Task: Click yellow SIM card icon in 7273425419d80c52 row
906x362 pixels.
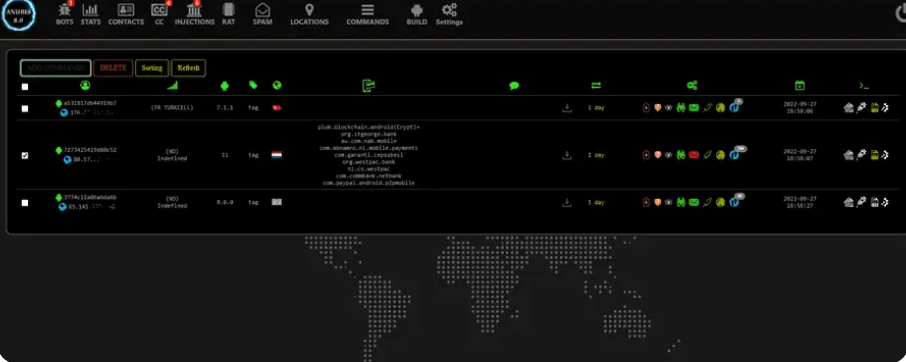Action: click(x=875, y=155)
